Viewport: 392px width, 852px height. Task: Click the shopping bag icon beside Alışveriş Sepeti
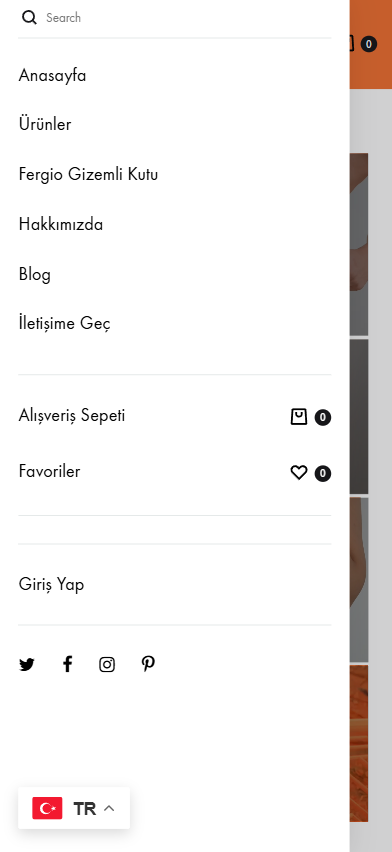(298, 417)
